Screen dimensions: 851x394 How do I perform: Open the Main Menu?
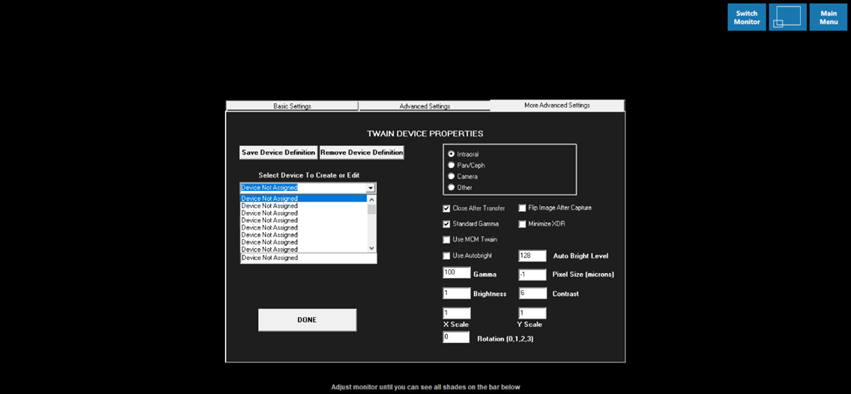[828, 17]
